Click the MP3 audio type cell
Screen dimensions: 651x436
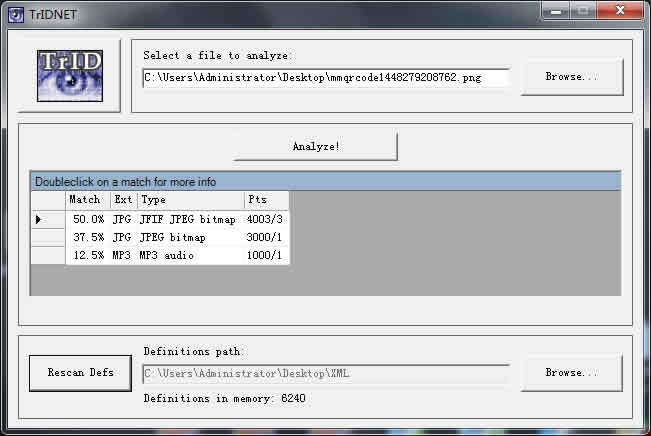pyautogui.click(x=191, y=255)
